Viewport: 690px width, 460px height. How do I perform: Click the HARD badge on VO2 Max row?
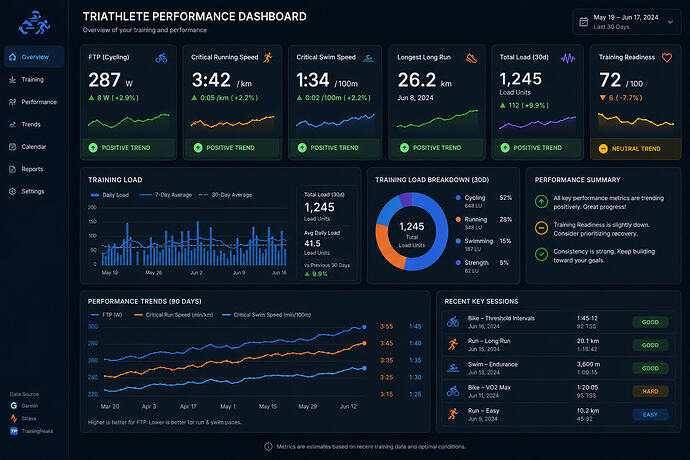point(650,391)
